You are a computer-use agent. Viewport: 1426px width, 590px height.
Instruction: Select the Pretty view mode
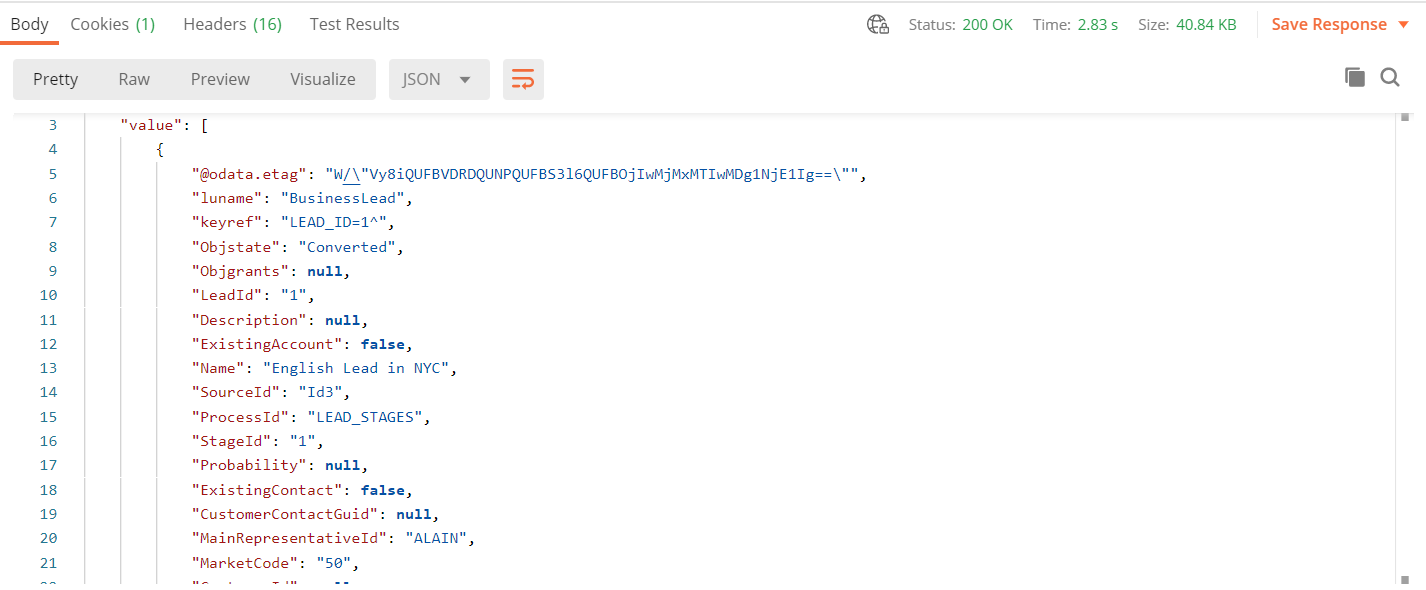pyautogui.click(x=55, y=78)
